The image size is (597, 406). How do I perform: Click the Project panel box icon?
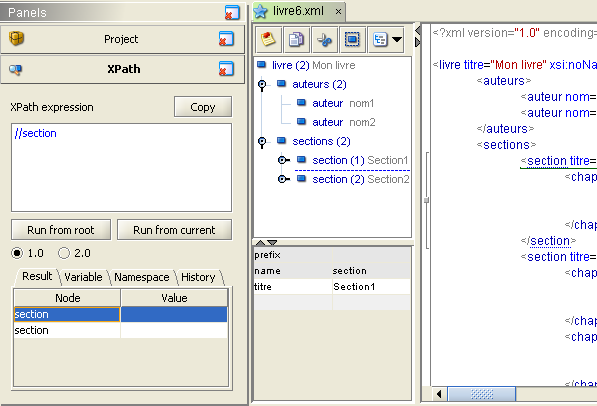[x=16, y=38]
